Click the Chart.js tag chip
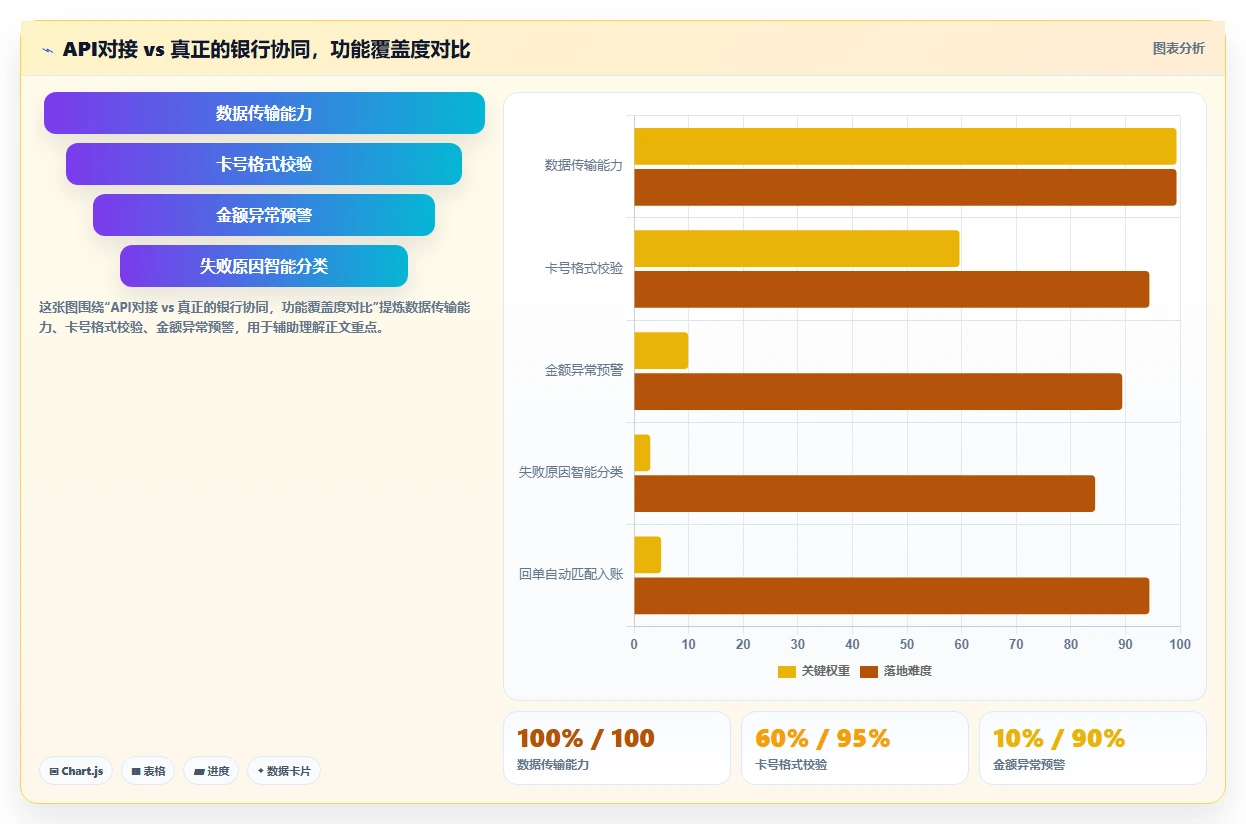 [x=77, y=771]
